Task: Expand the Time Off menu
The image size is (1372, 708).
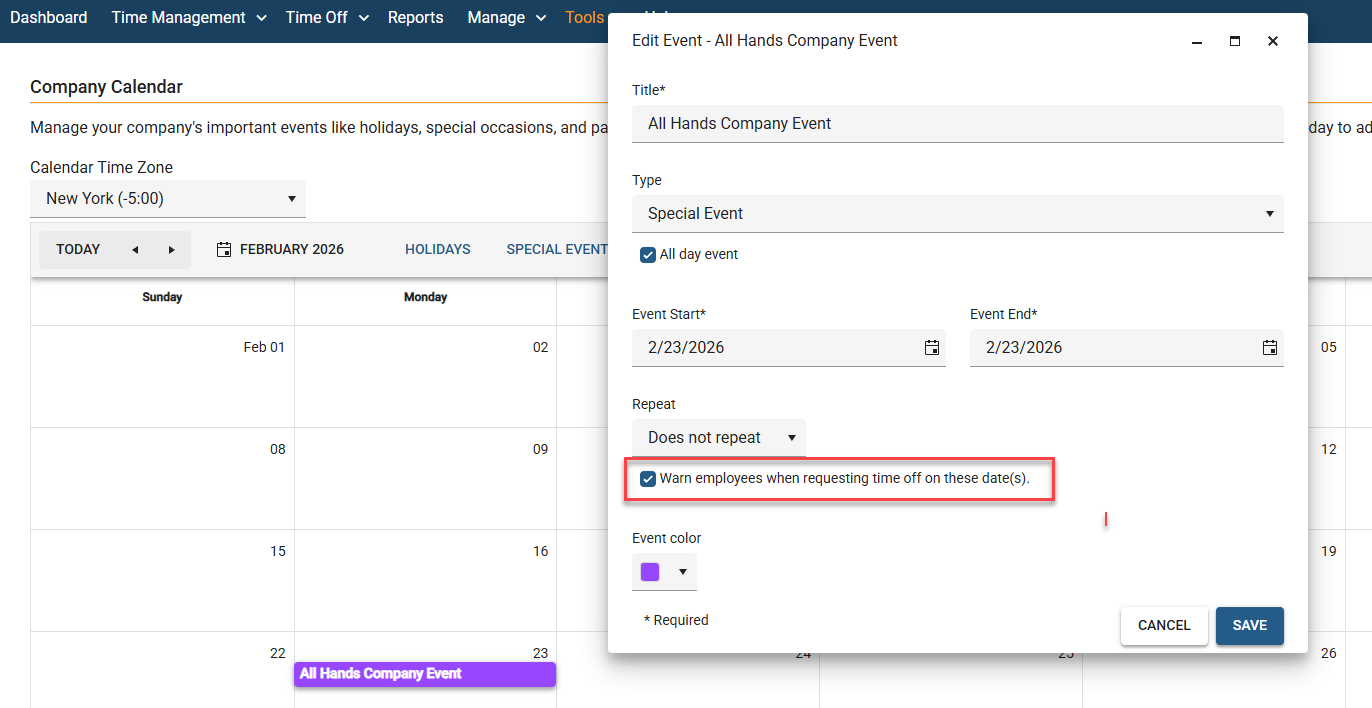Action: (x=327, y=18)
